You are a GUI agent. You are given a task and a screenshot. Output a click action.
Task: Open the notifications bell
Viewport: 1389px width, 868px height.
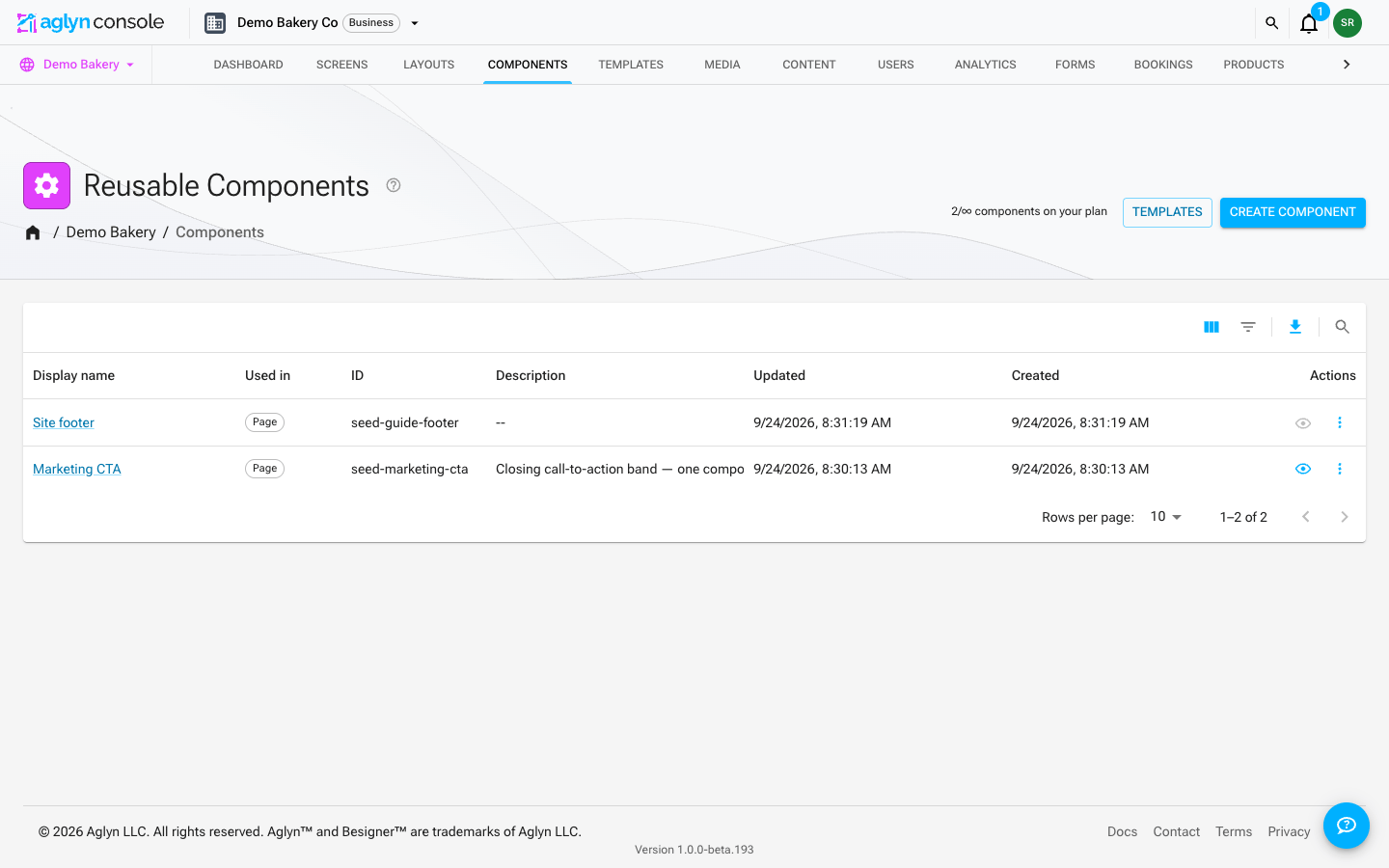(x=1309, y=23)
